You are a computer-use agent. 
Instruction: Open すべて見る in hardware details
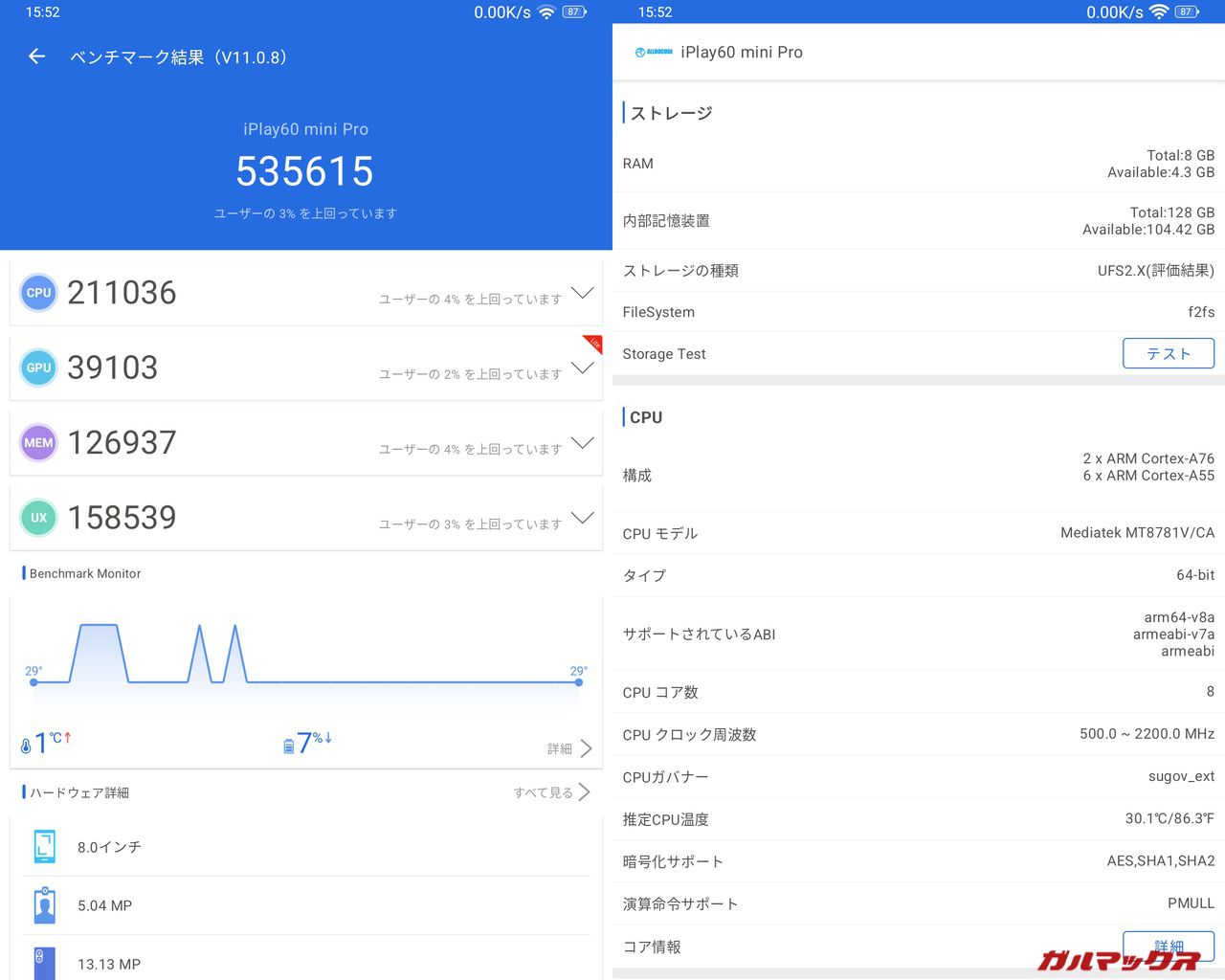(x=552, y=792)
